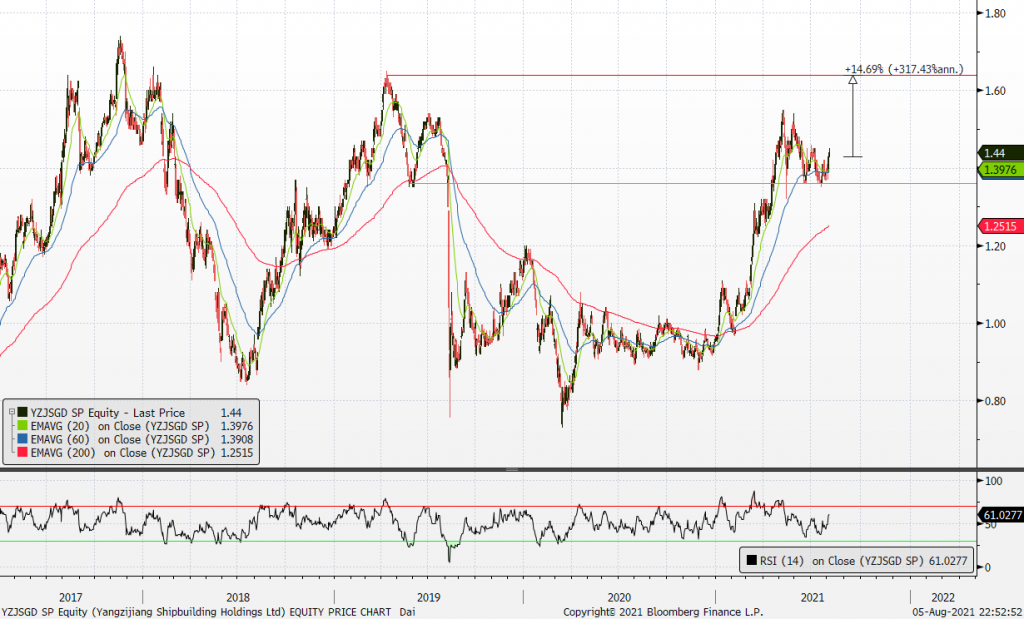Collapse the price legend using its expander icon

(x=11, y=412)
